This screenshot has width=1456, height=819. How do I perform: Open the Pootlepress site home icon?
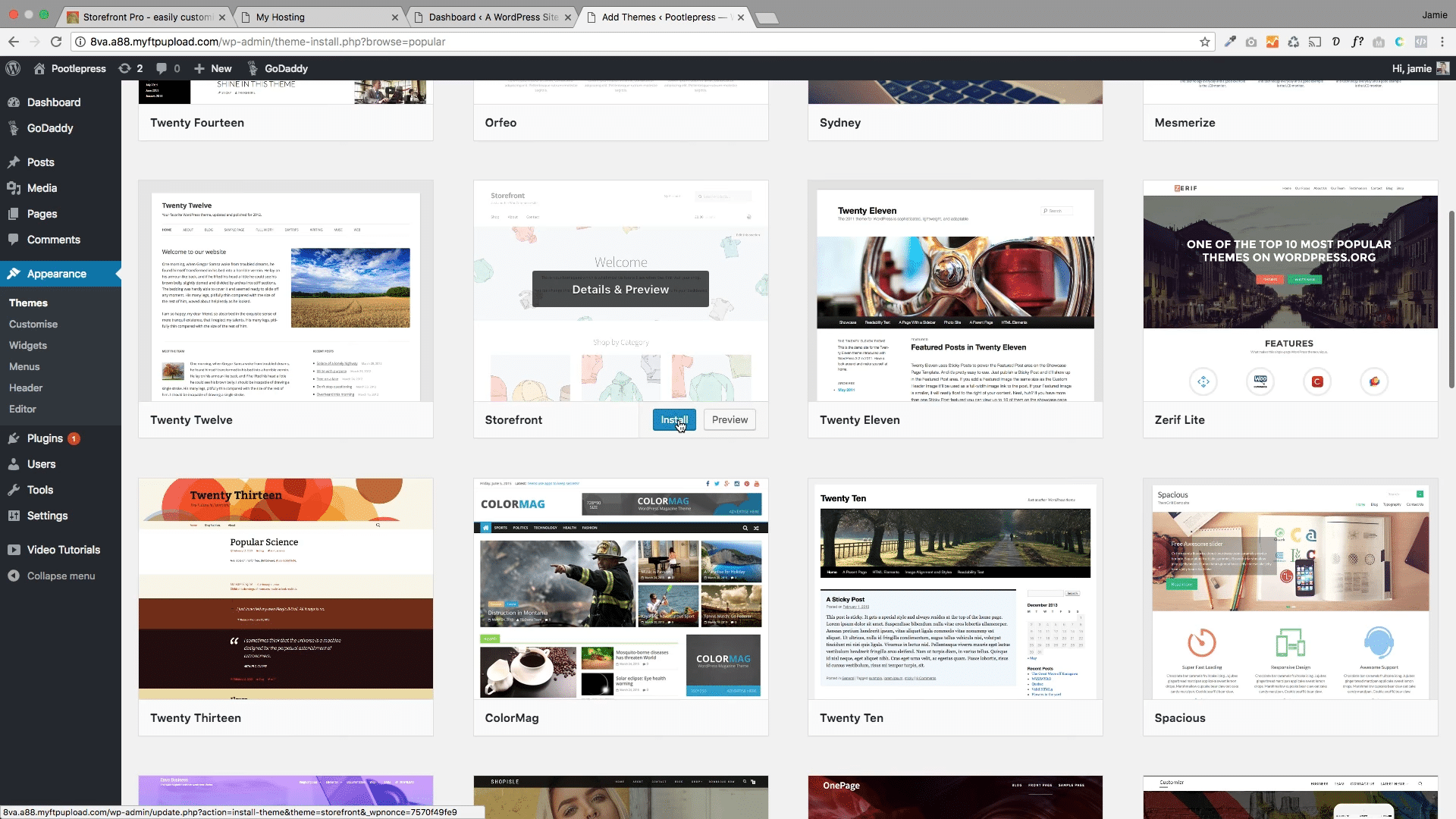click(x=39, y=68)
